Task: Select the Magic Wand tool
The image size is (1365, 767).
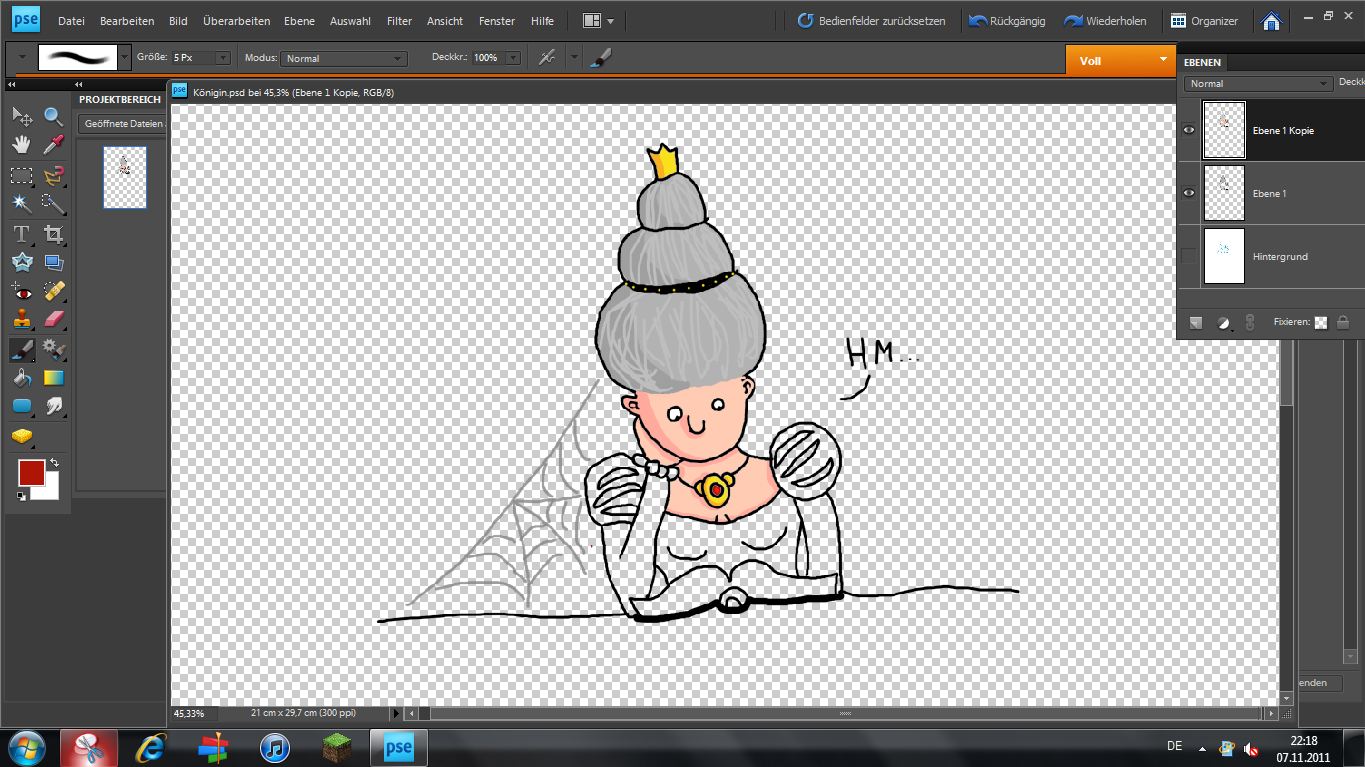Action: tap(21, 204)
